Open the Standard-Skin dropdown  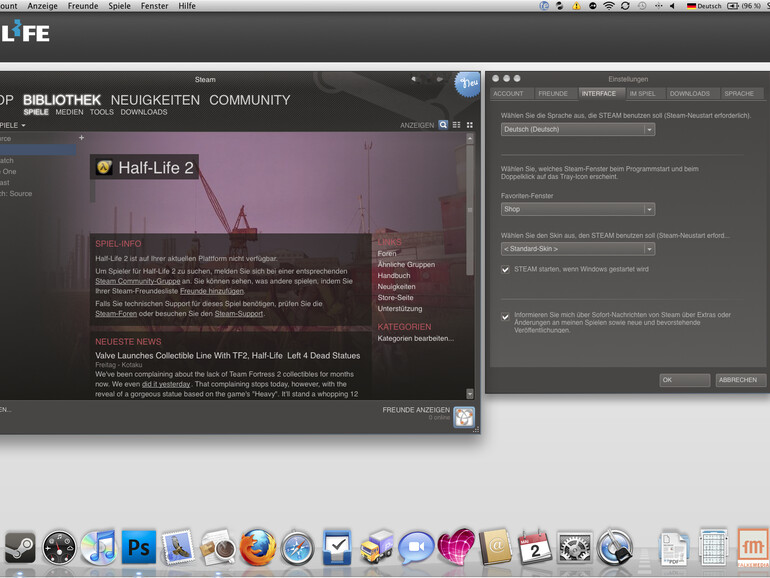578,249
